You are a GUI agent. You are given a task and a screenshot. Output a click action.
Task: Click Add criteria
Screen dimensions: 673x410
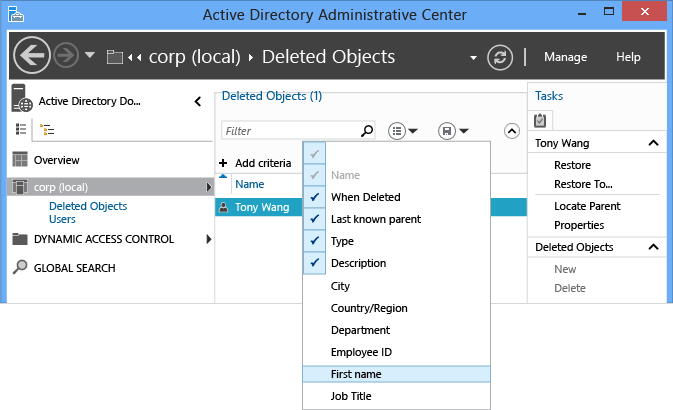point(255,163)
